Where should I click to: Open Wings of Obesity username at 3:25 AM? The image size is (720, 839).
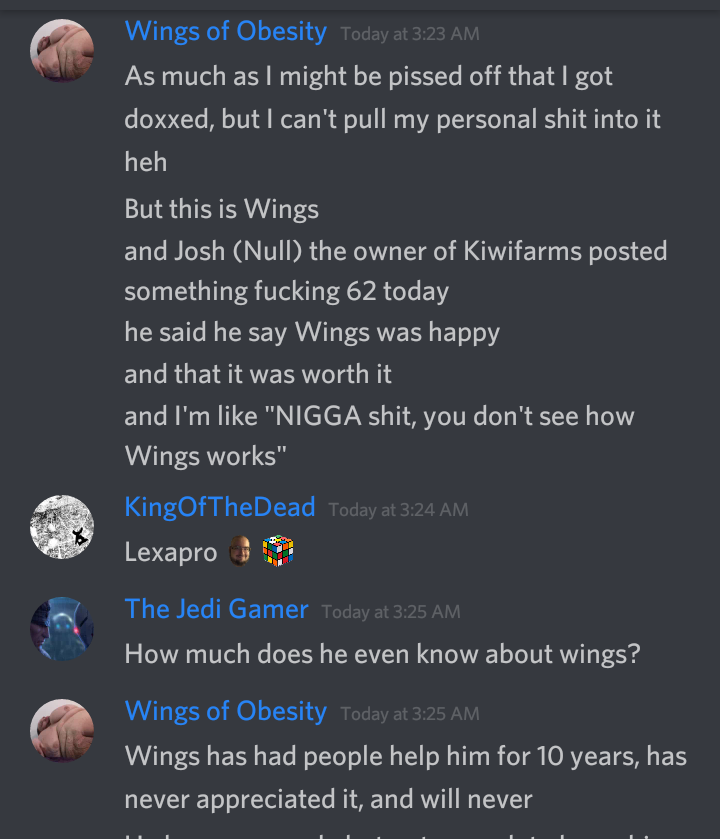pyautogui.click(x=226, y=711)
